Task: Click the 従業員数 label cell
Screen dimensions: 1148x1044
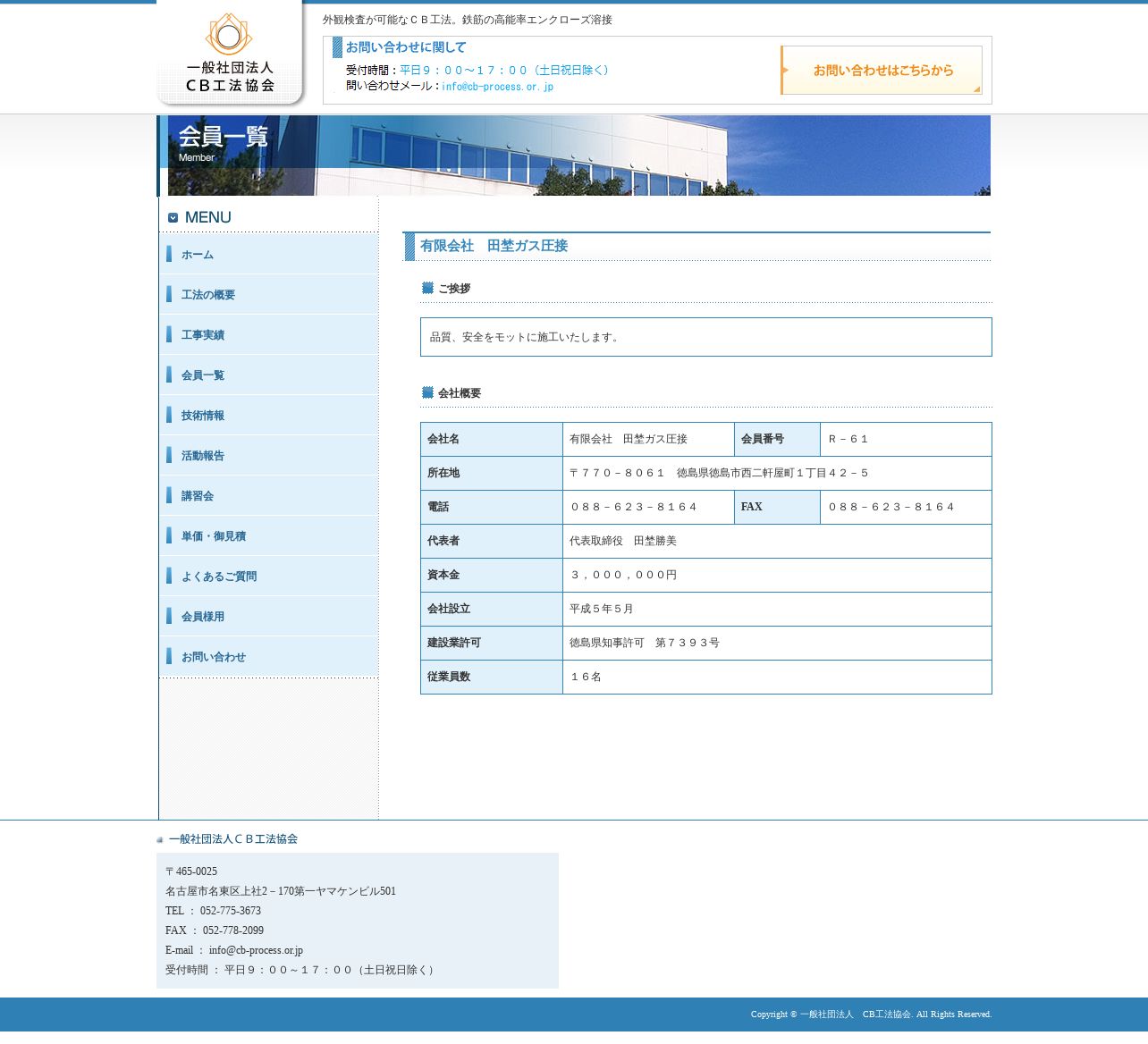Action: (x=492, y=677)
